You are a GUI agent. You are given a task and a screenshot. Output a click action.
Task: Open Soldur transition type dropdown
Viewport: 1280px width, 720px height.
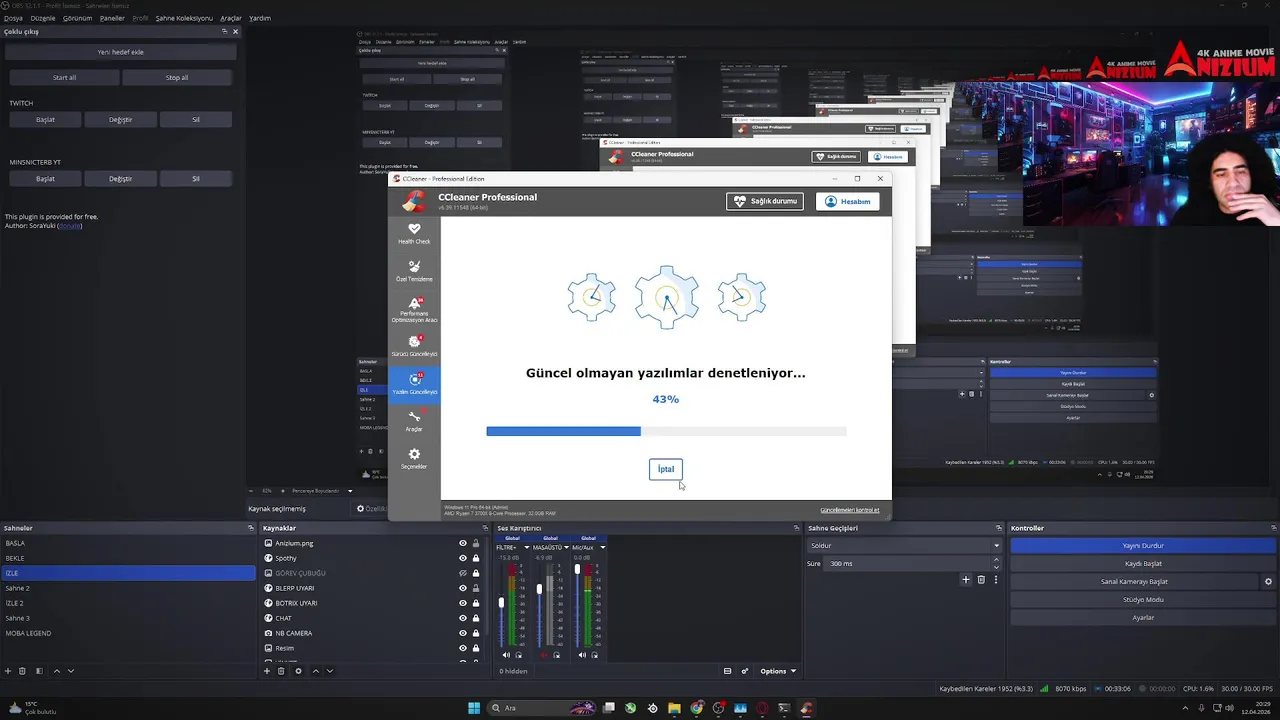(x=905, y=546)
